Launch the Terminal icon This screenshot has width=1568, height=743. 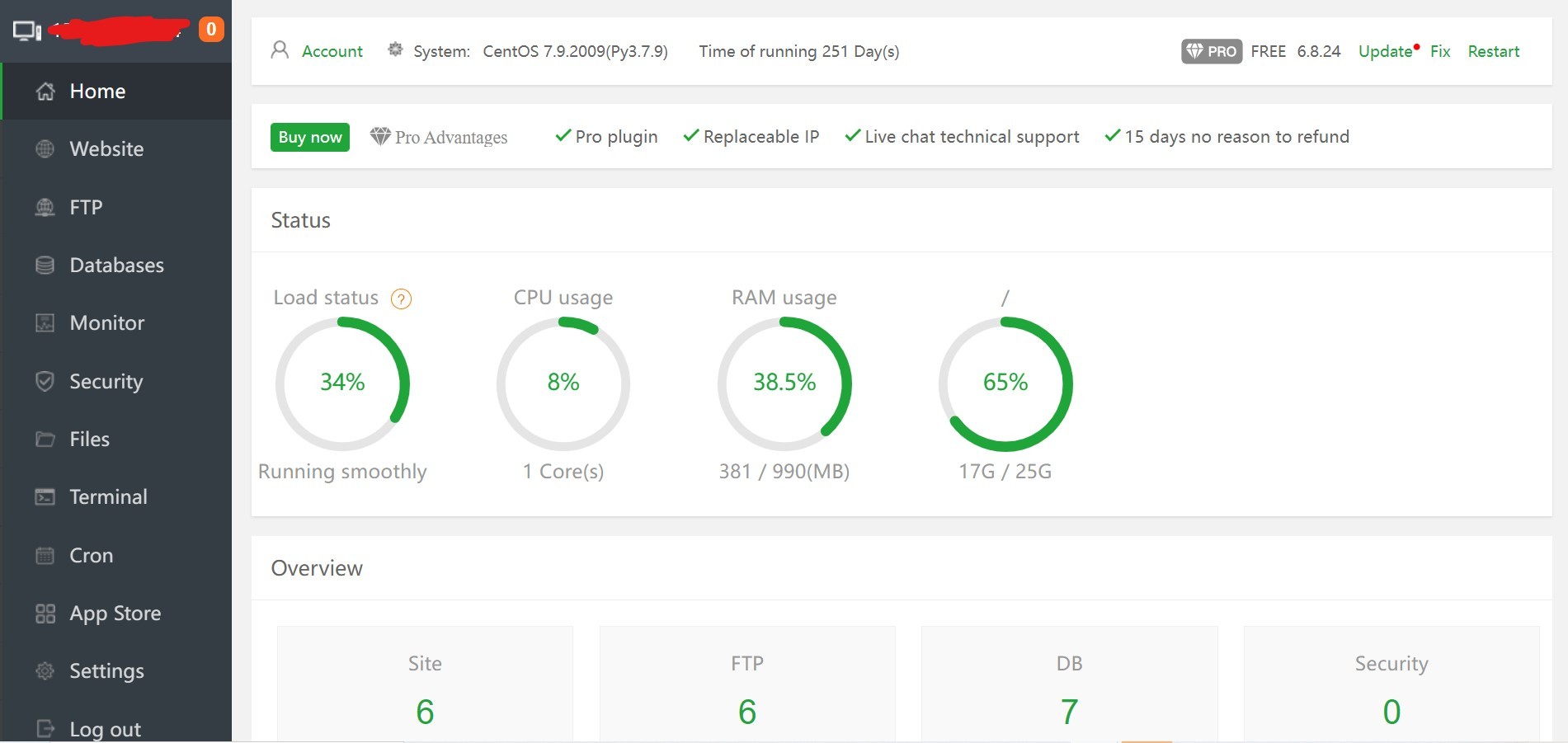tap(45, 496)
